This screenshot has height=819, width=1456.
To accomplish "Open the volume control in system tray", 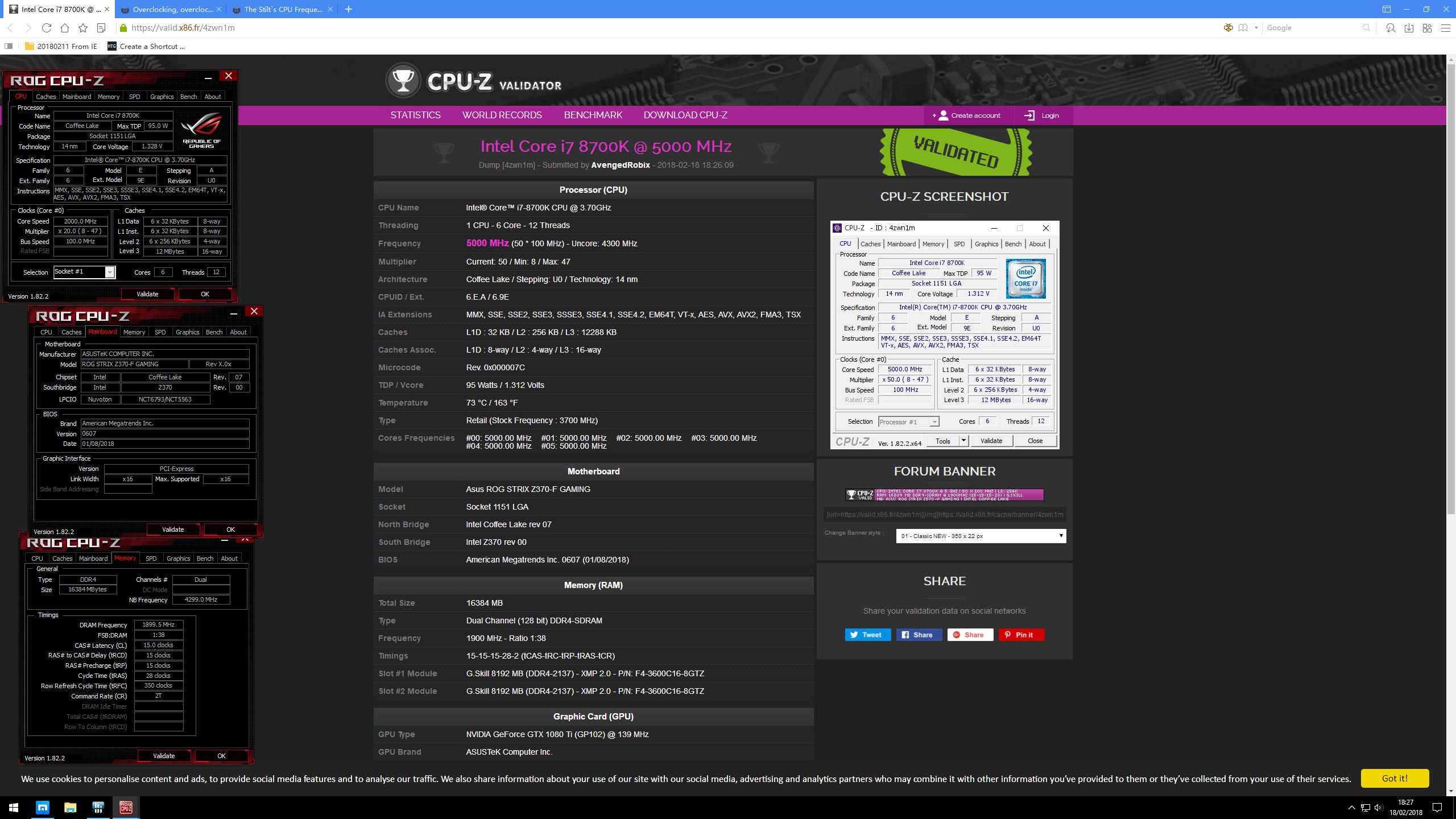I will [1378, 808].
